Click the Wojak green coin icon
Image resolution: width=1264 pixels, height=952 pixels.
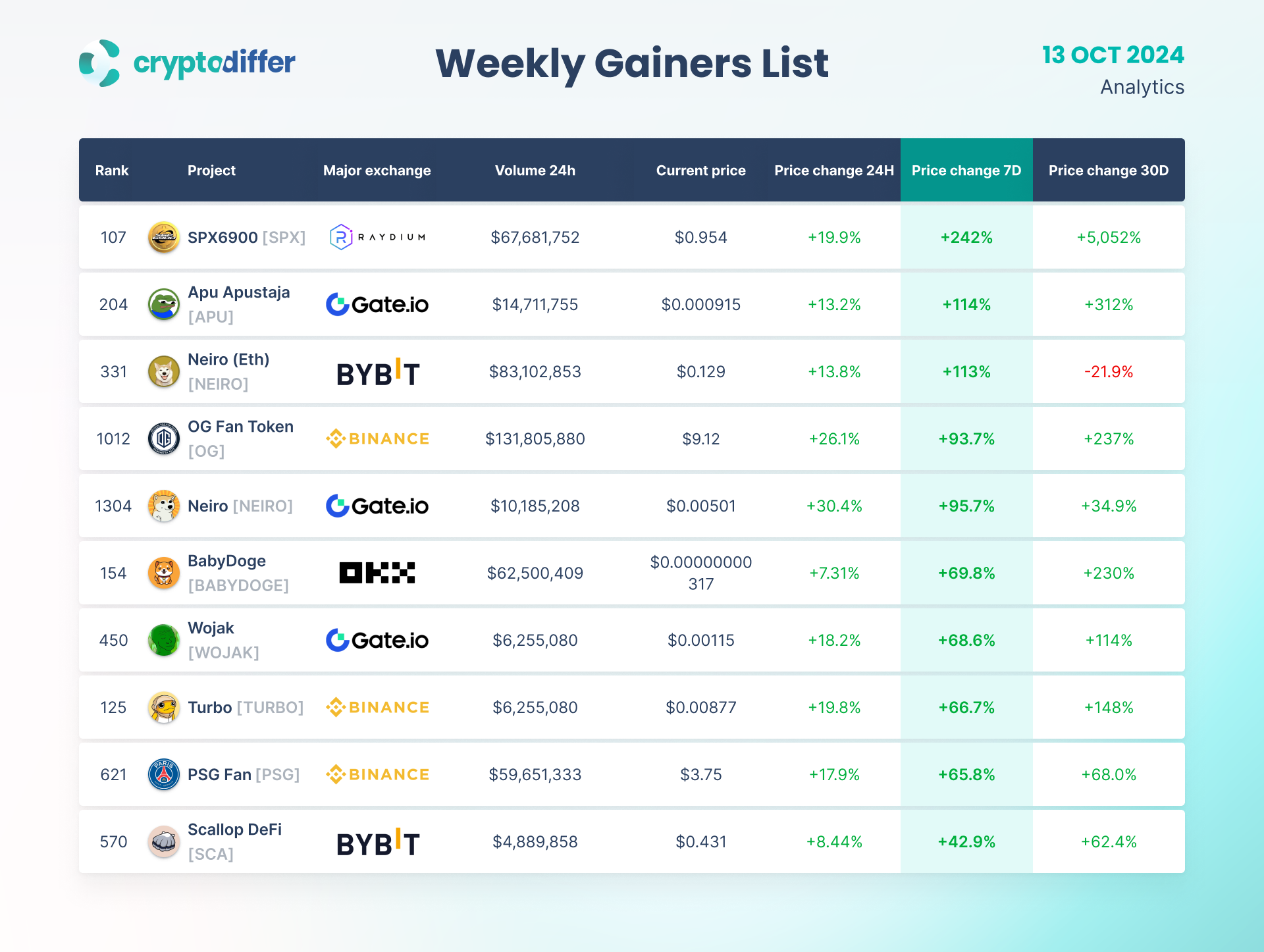tap(164, 640)
